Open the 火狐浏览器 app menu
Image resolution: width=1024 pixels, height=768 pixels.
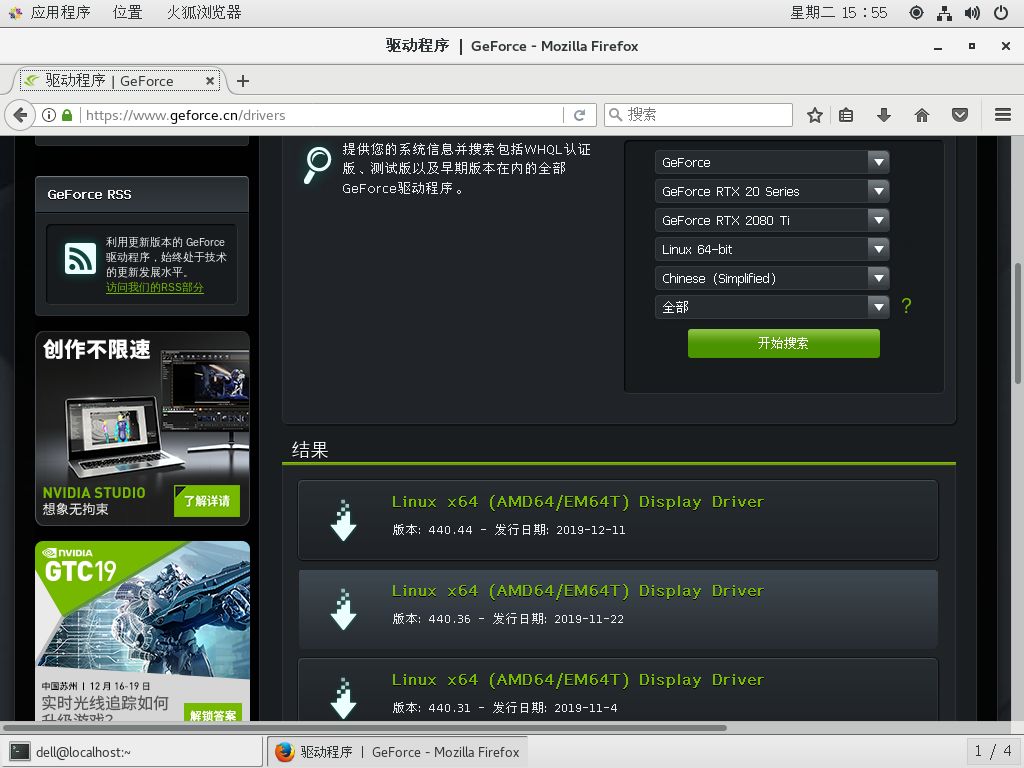point(204,12)
